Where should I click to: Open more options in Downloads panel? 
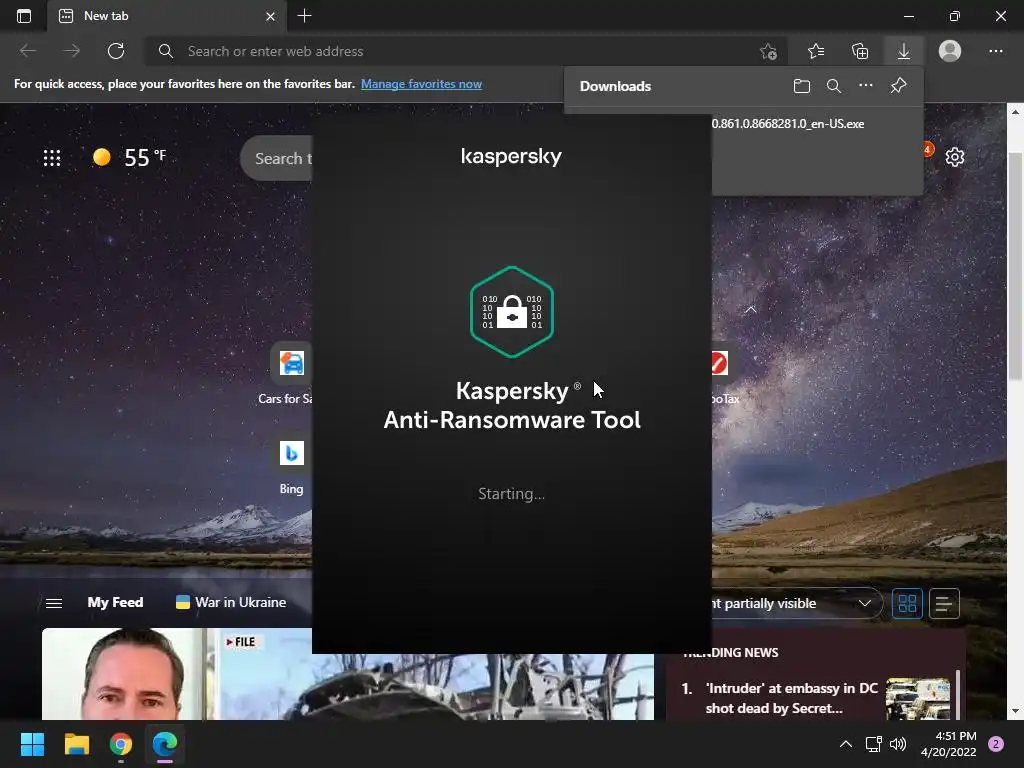coord(865,86)
